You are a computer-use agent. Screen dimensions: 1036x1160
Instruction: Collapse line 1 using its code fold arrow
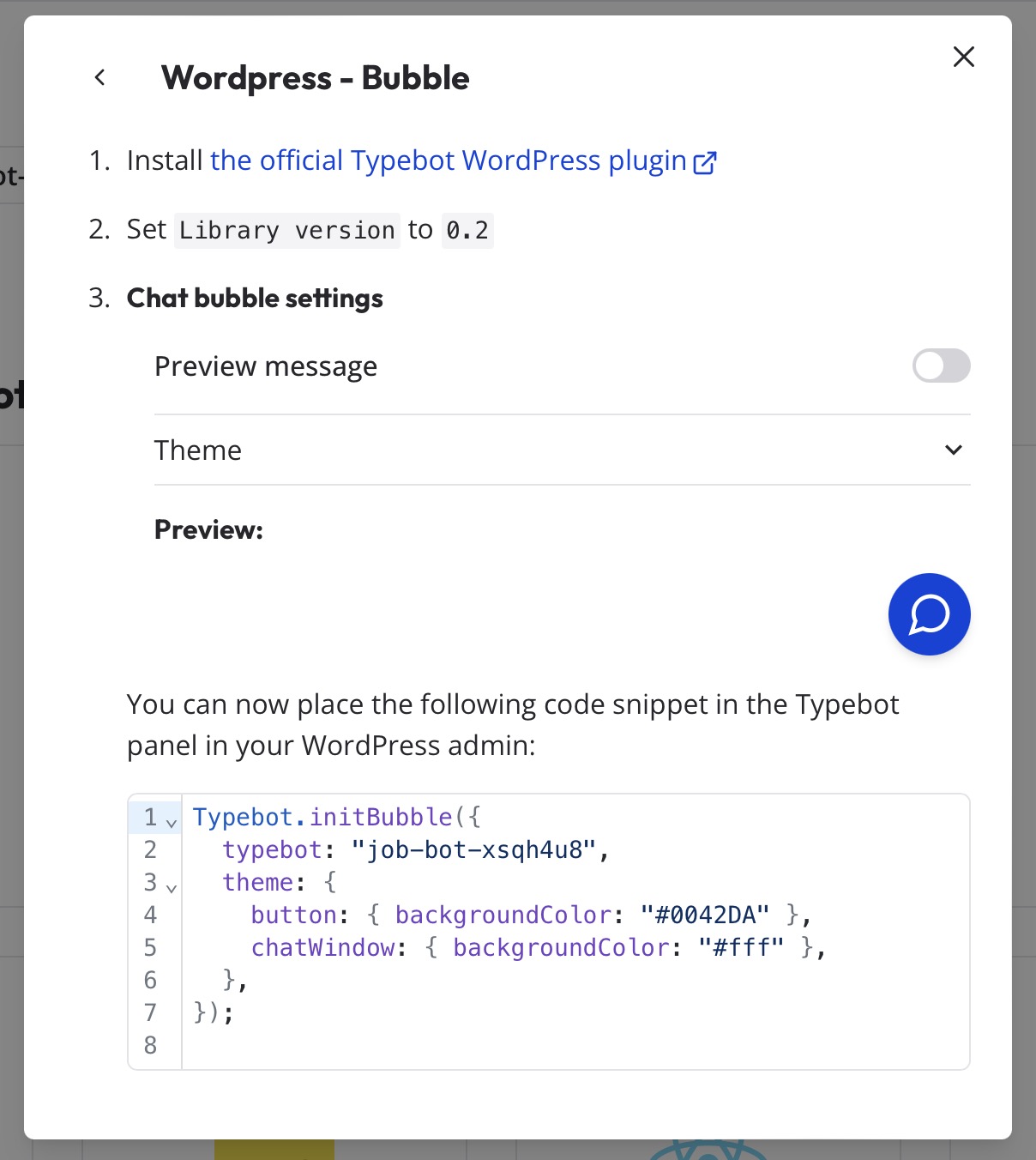tap(172, 821)
